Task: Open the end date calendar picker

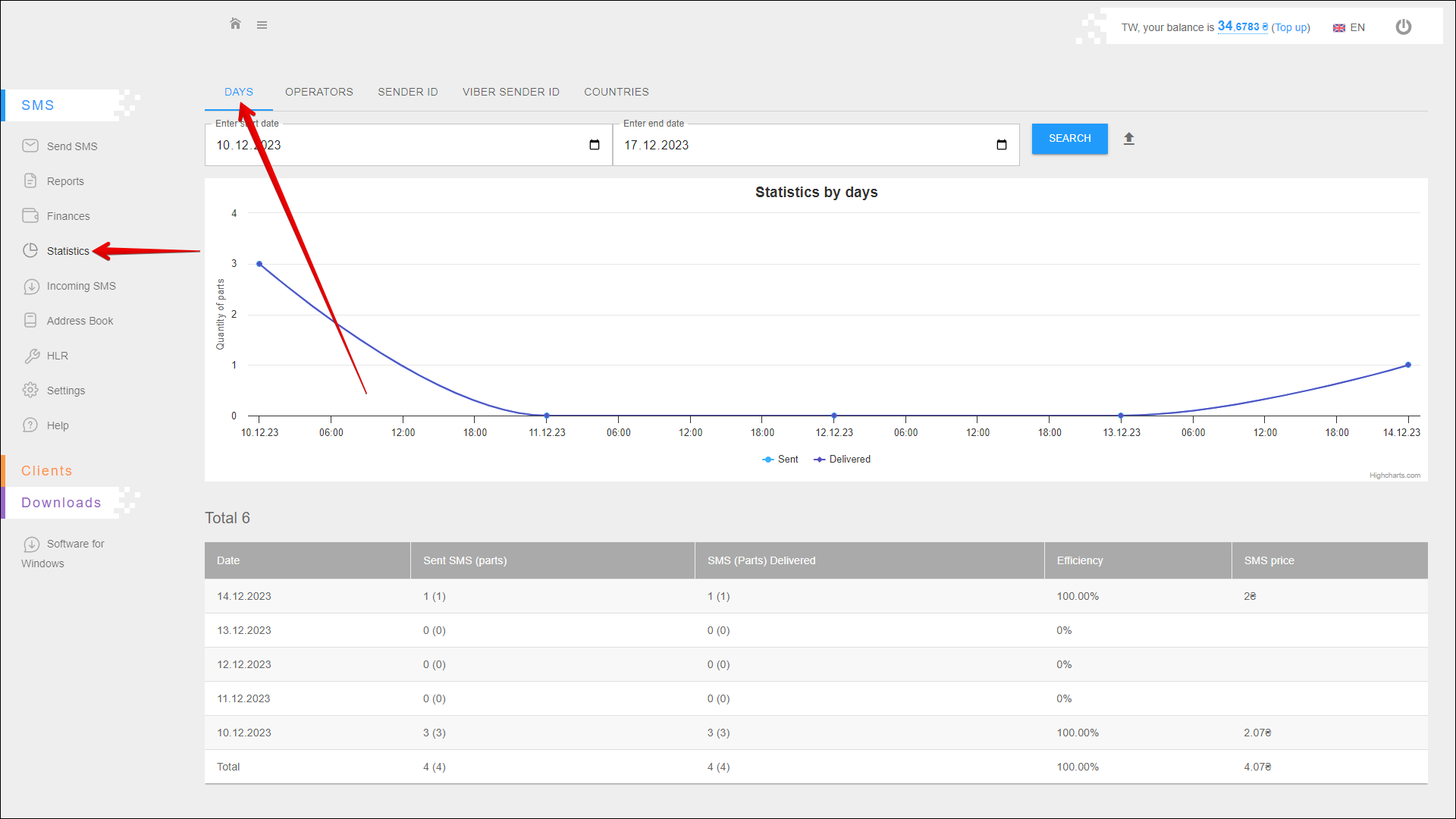Action: [1002, 145]
